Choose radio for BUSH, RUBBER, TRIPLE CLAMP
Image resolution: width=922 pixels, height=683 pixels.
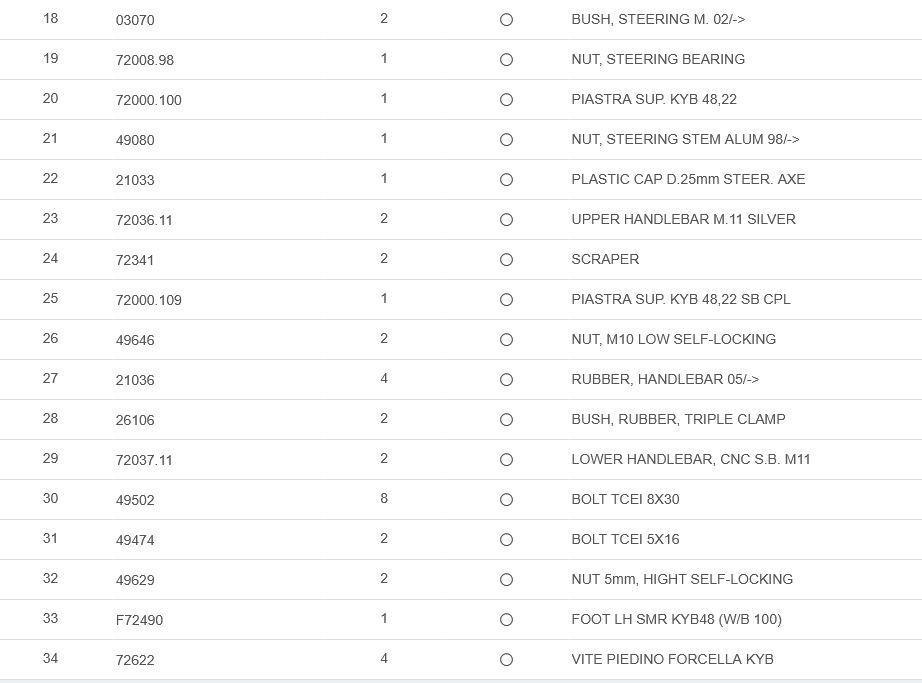pos(506,420)
